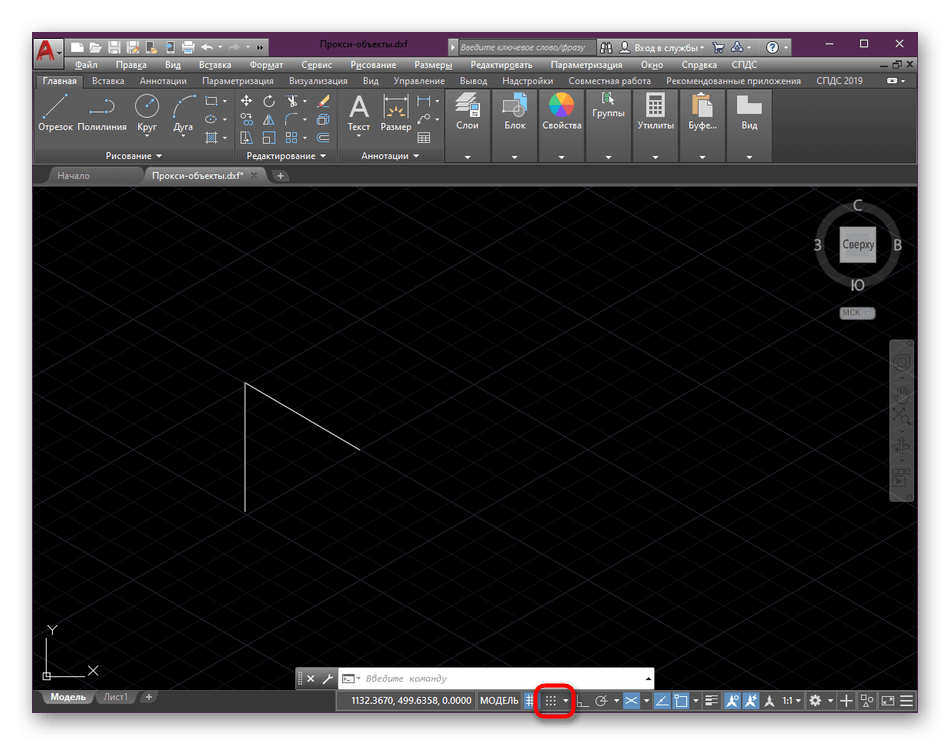Activate the Stretch tool
Image resolution: width=950 pixels, height=745 pixels.
246,138
